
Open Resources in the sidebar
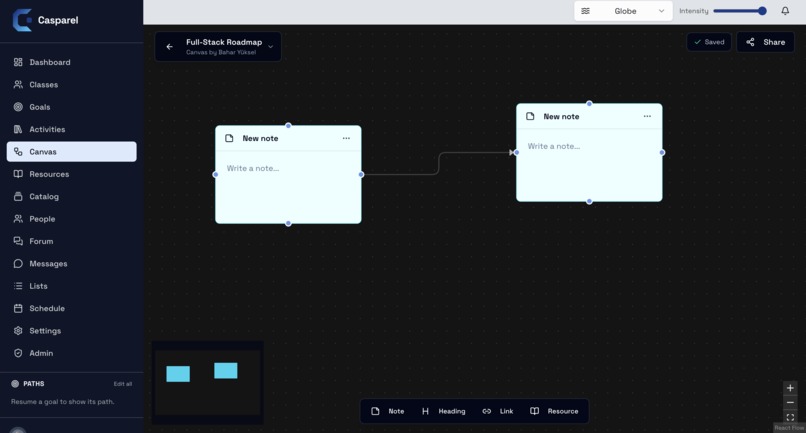(x=71, y=174)
